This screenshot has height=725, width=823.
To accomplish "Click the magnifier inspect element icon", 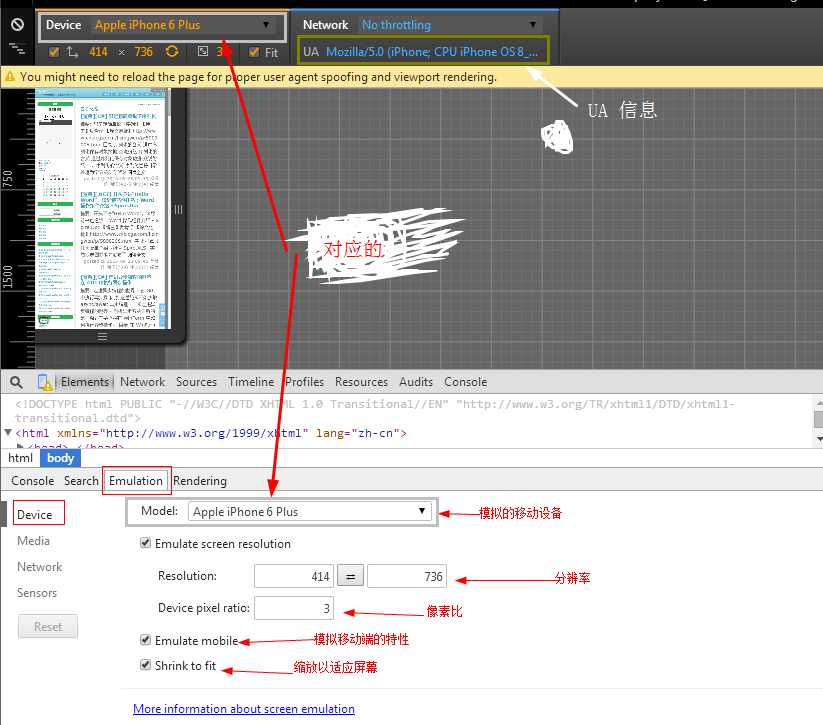I will point(16,382).
